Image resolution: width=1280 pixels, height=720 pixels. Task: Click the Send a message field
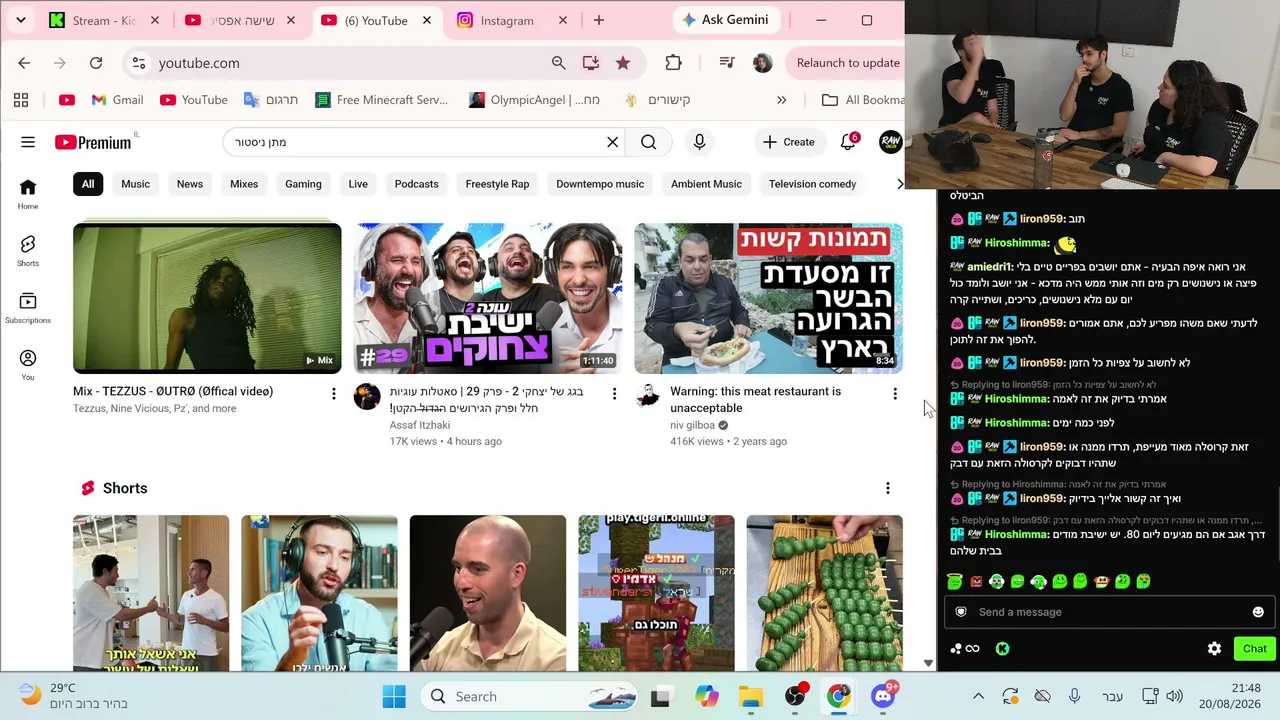pyautogui.click(x=1108, y=612)
